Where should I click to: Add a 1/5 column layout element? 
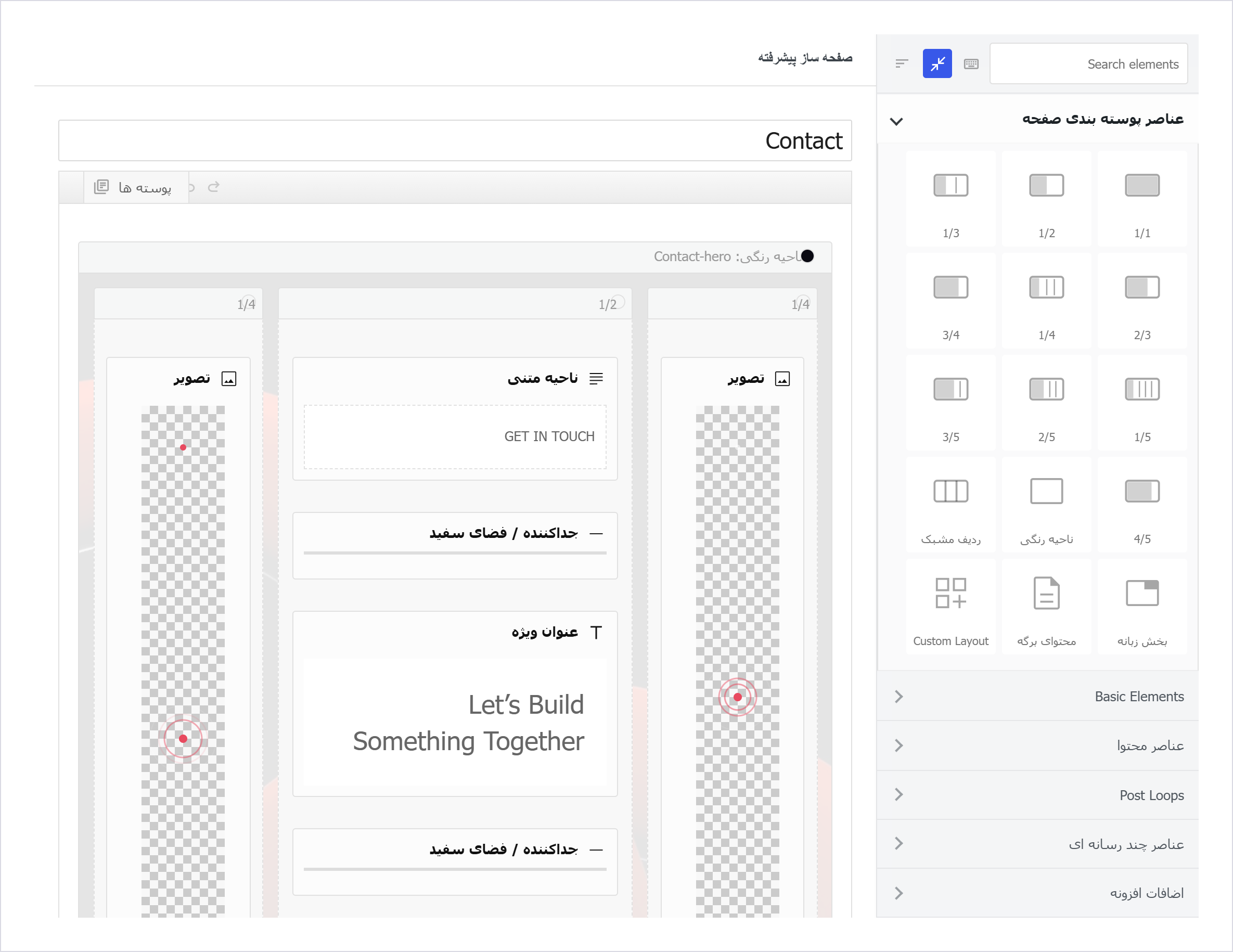[x=1141, y=403]
